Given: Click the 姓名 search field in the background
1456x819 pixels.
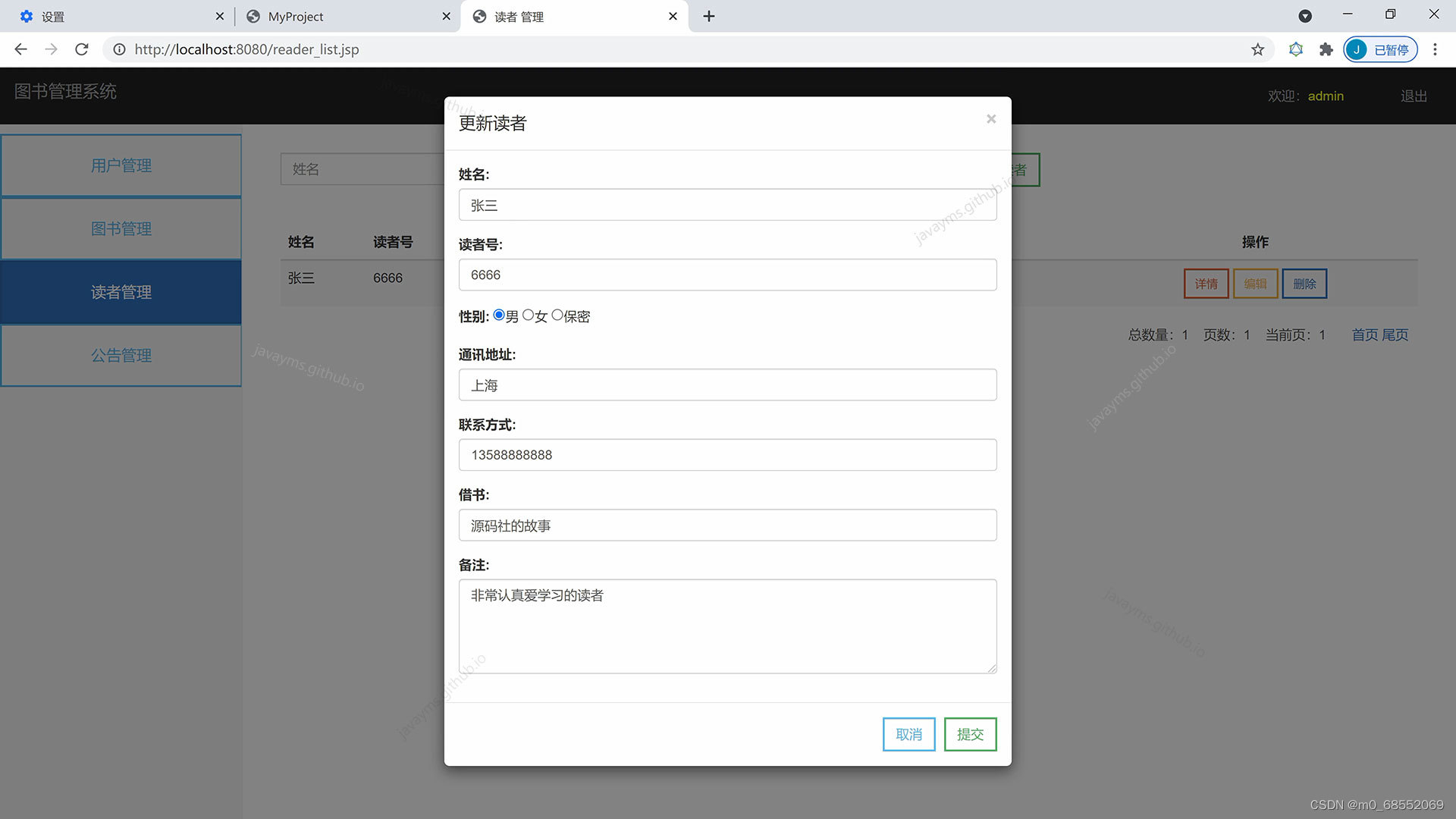Looking at the screenshot, I should (x=362, y=169).
